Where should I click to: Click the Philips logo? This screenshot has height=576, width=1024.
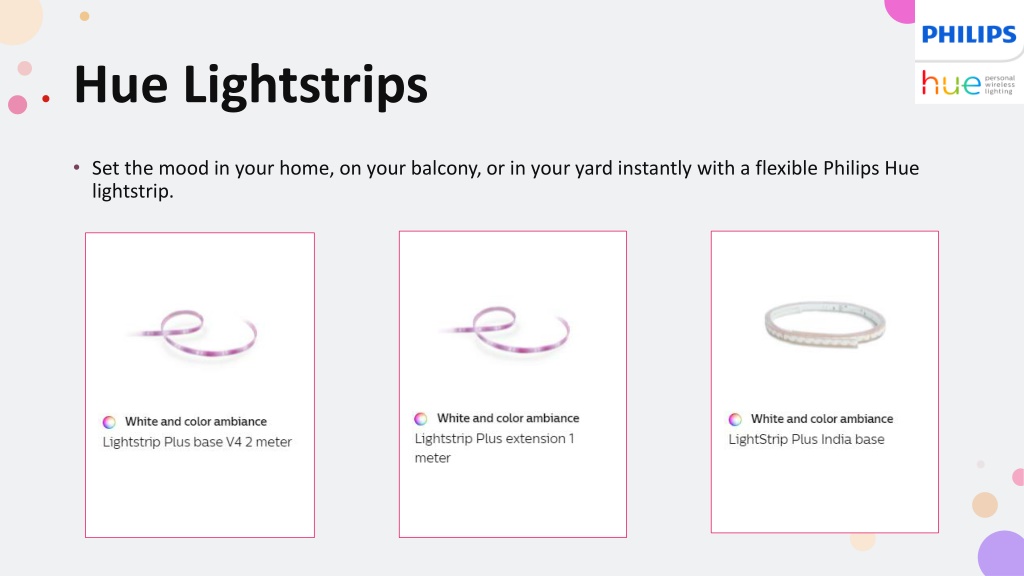click(968, 34)
